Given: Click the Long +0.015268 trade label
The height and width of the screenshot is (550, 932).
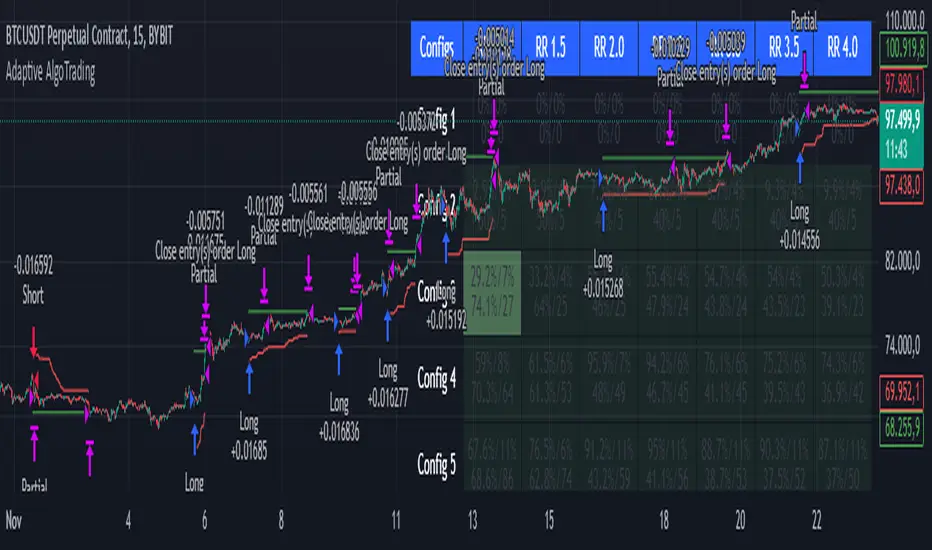Looking at the screenshot, I should pos(603,275).
